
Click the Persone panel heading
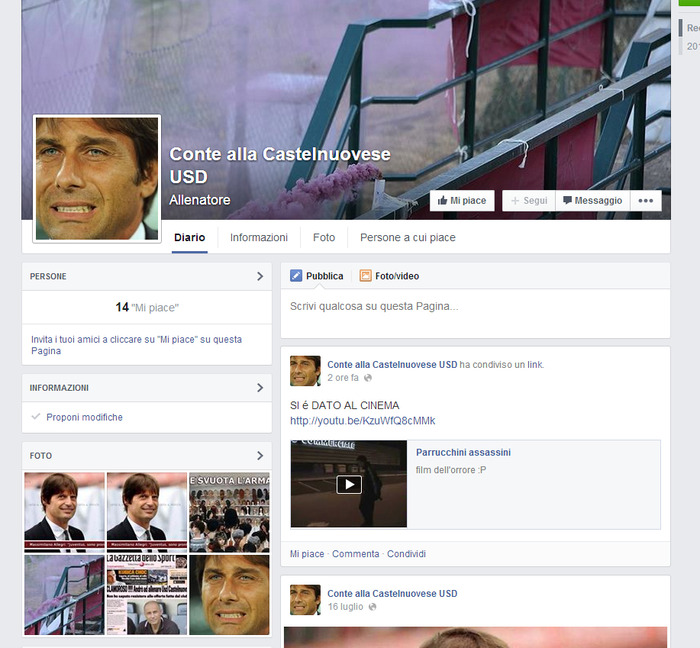48,276
